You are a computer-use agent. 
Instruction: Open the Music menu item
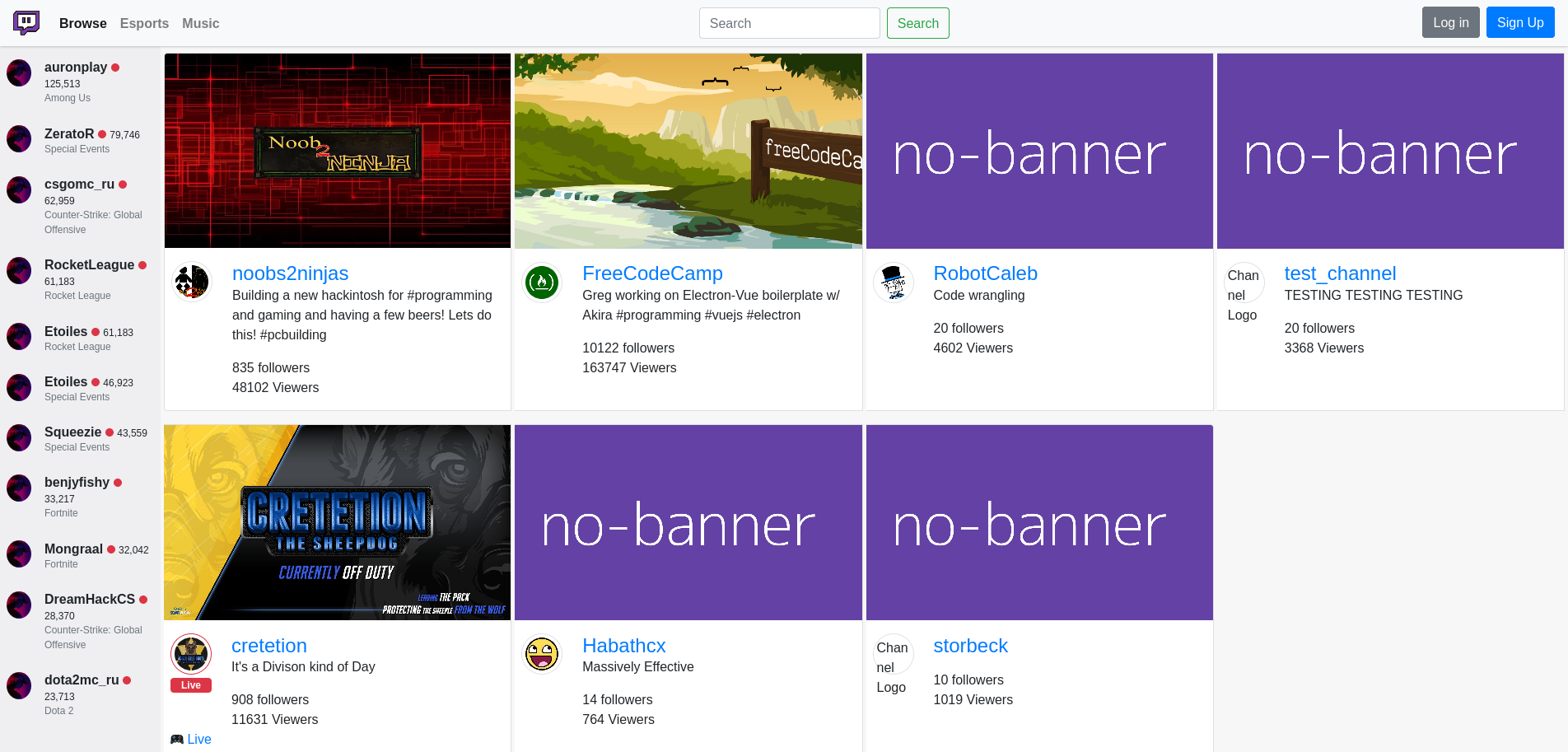(x=201, y=23)
